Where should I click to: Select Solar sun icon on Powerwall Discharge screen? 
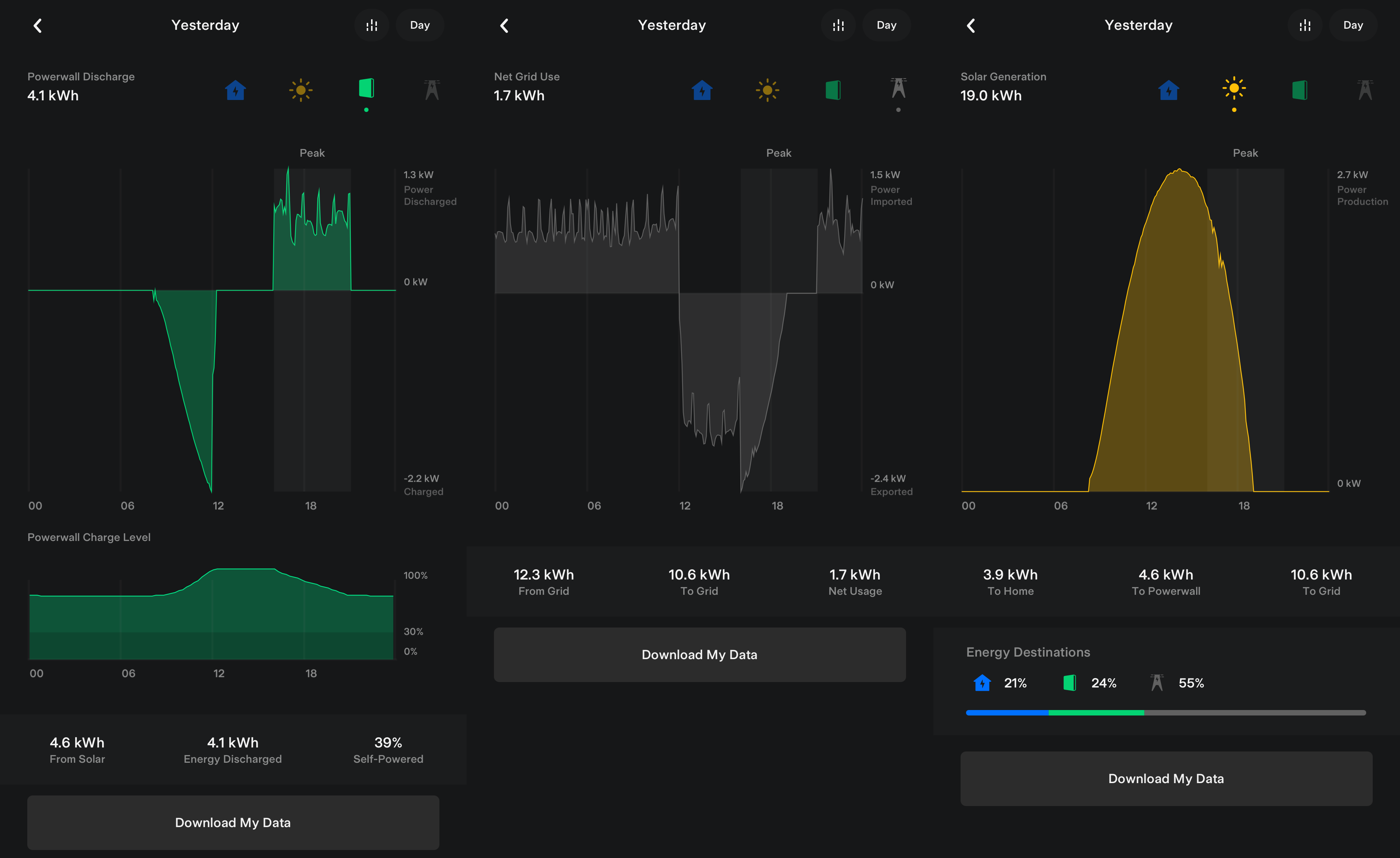coord(301,90)
